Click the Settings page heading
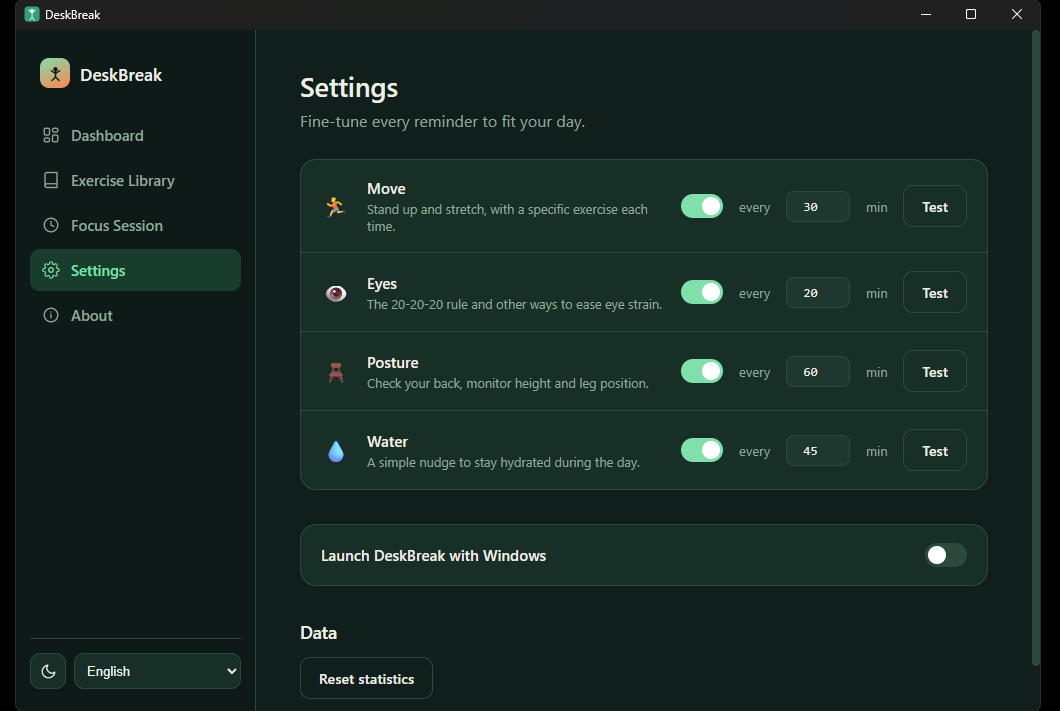 click(349, 89)
